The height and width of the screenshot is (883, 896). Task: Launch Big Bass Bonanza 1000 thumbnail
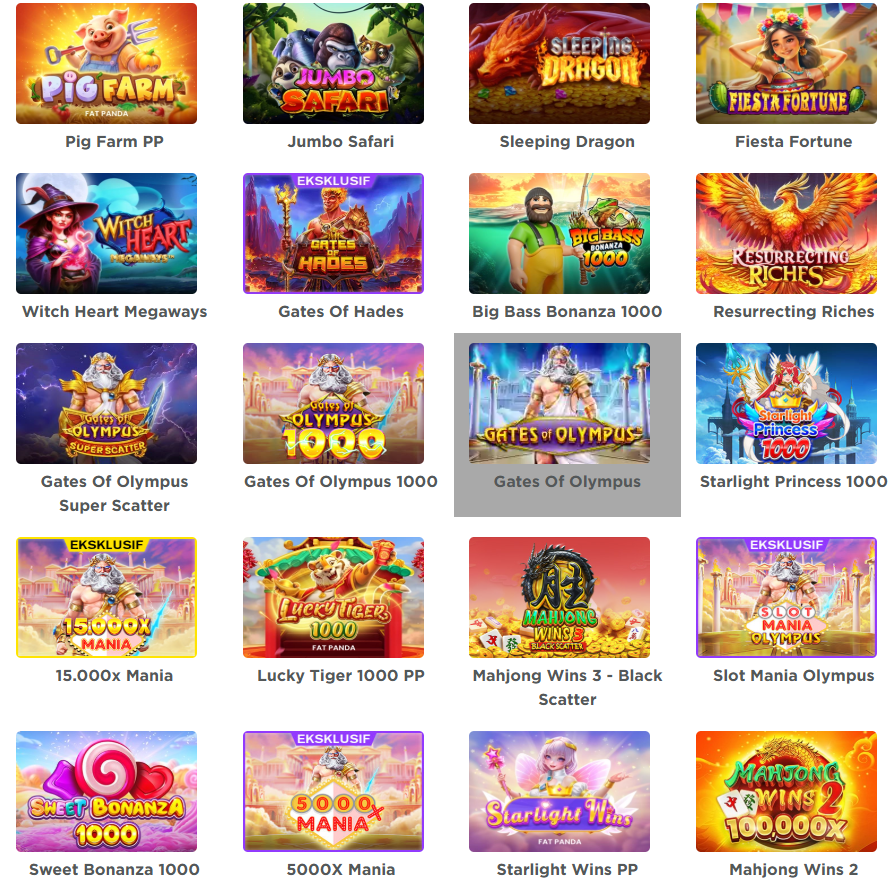[x=559, y=233]
